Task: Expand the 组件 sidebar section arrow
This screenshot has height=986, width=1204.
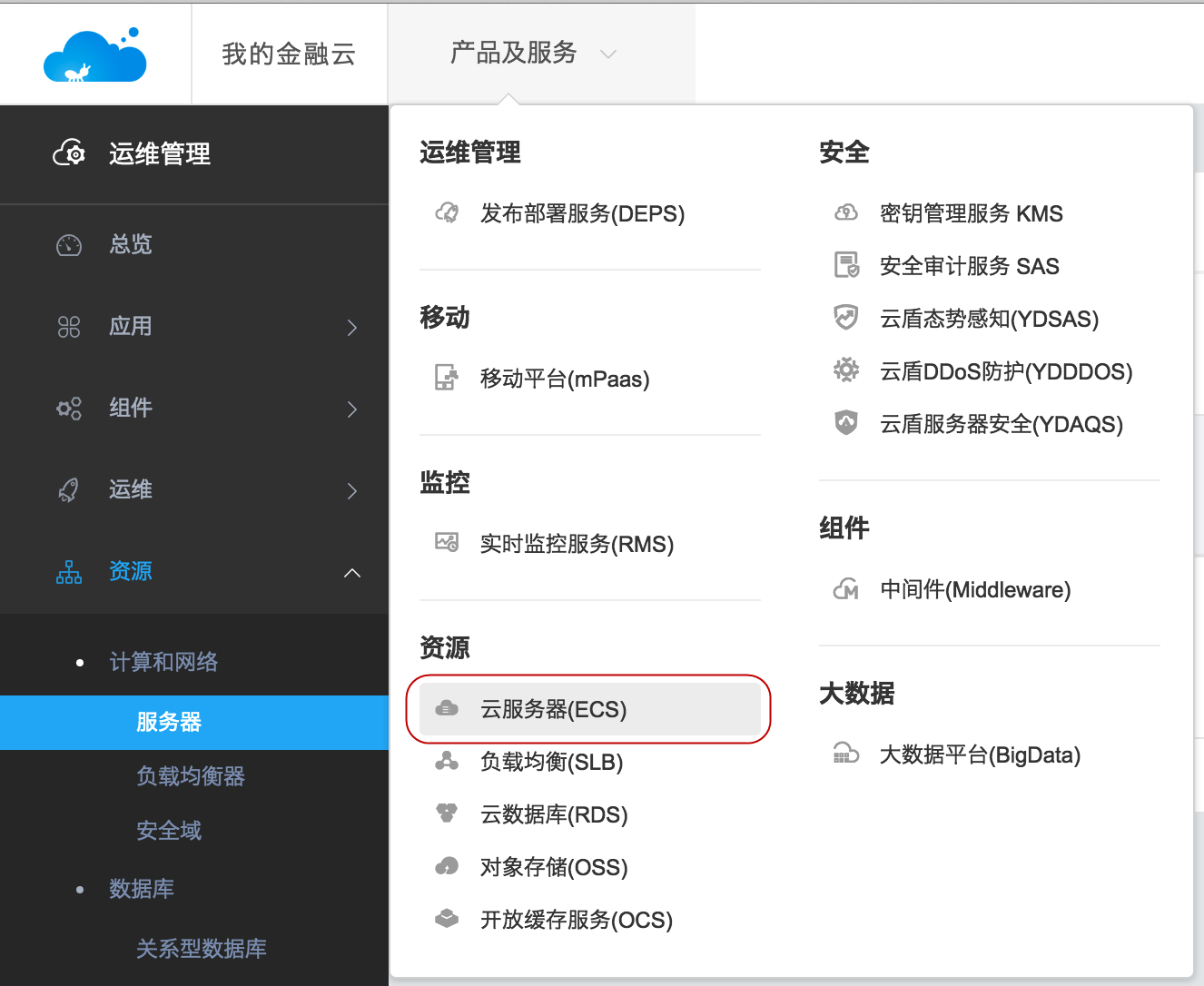Action: coord(352,409)
